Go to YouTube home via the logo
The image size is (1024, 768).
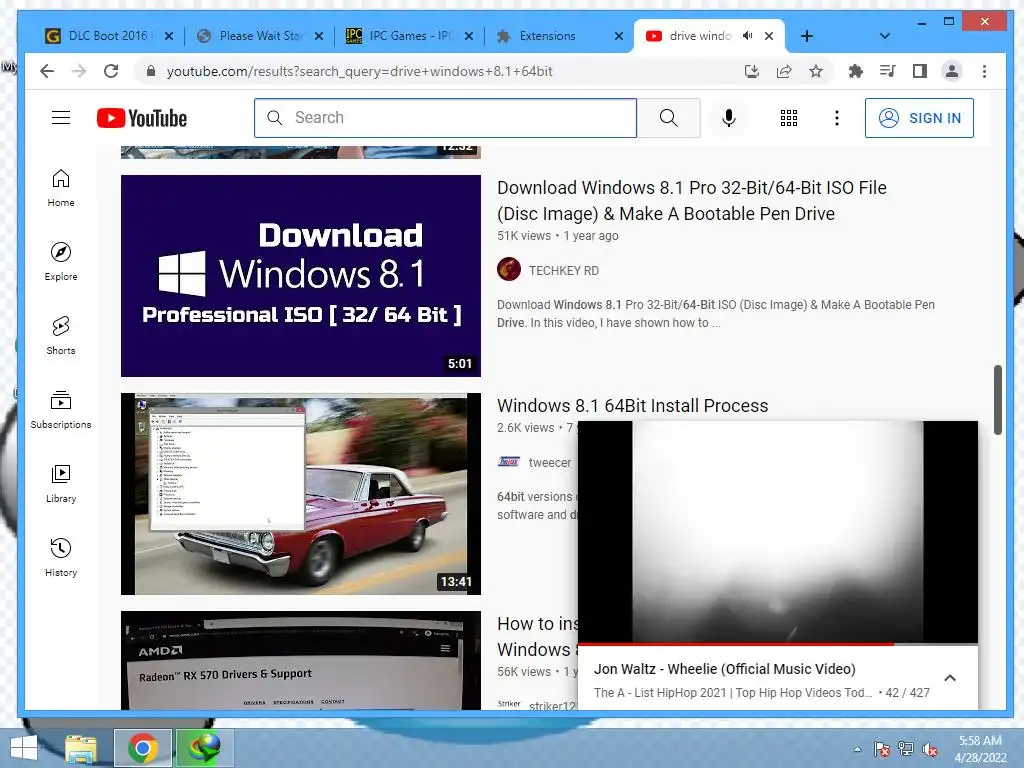(x=142, y=118)
